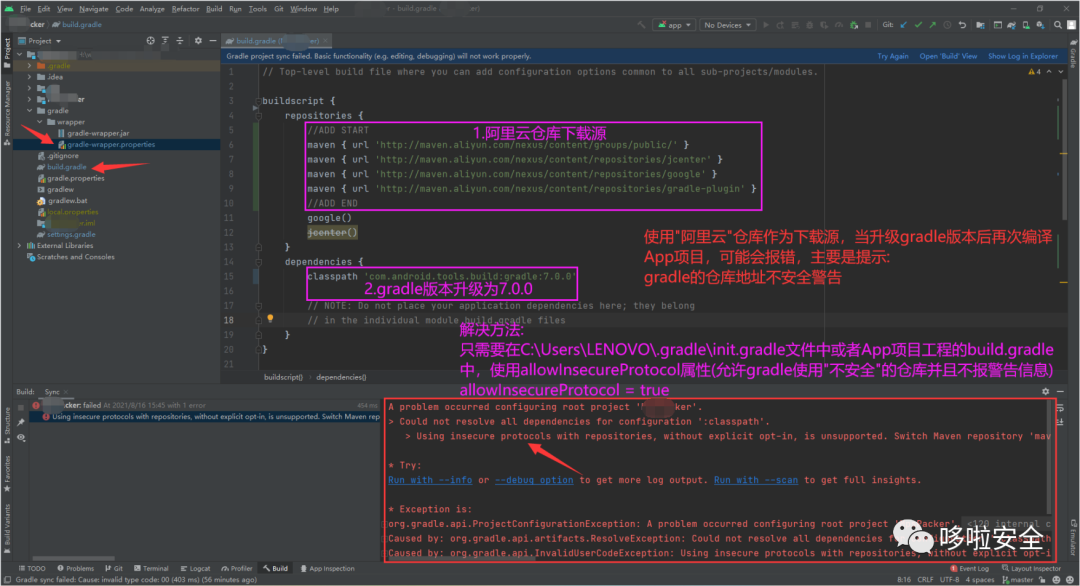Expand External Libraries node

coord(19,245)
